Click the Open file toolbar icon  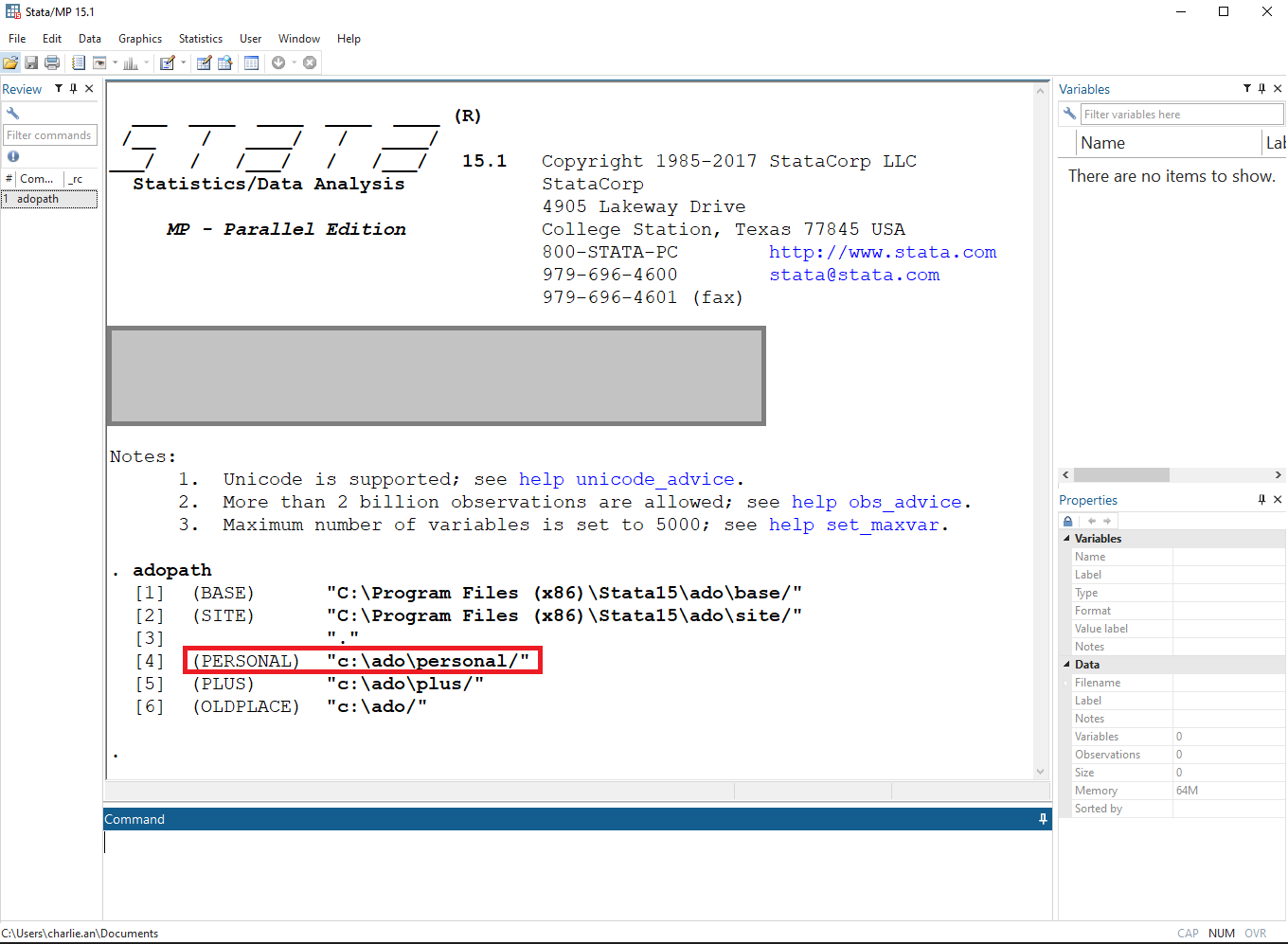pos(10,62)
